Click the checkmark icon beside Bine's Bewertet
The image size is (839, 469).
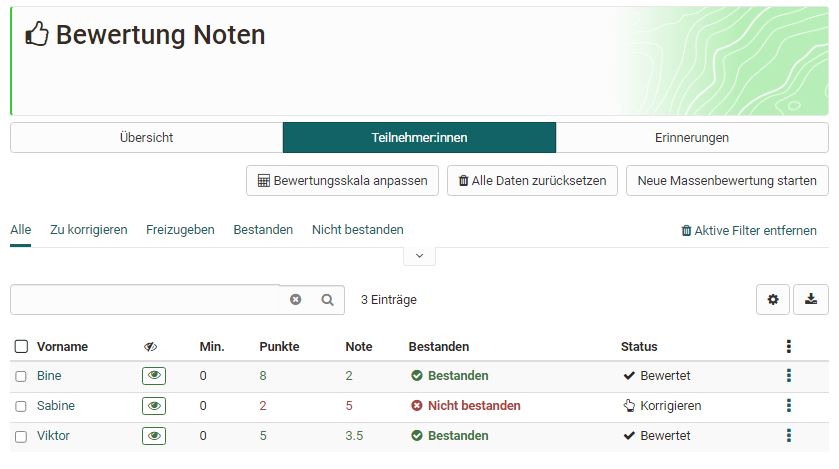coord(629,375)
